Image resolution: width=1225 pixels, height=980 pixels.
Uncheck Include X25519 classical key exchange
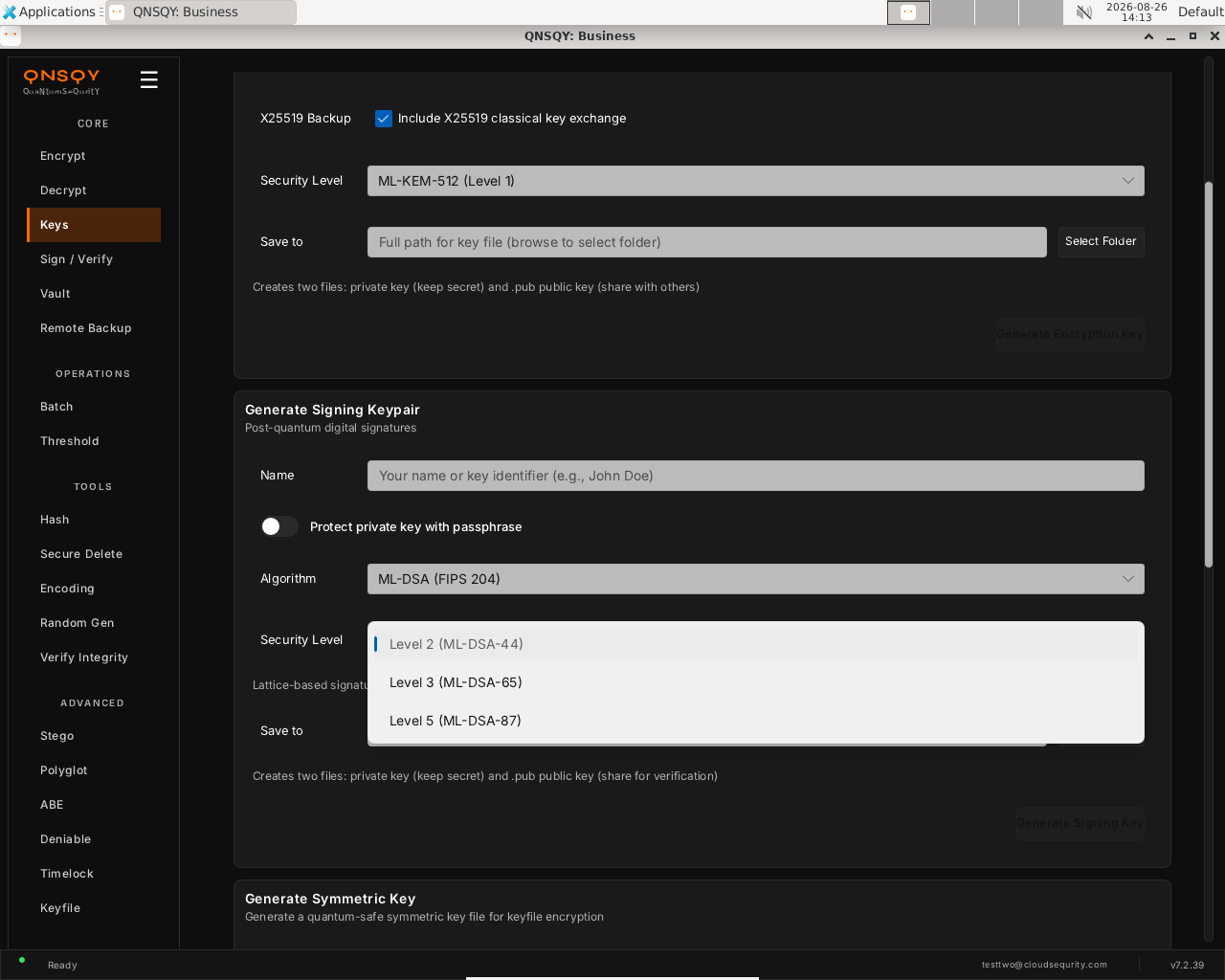click(x=384, y=119)
